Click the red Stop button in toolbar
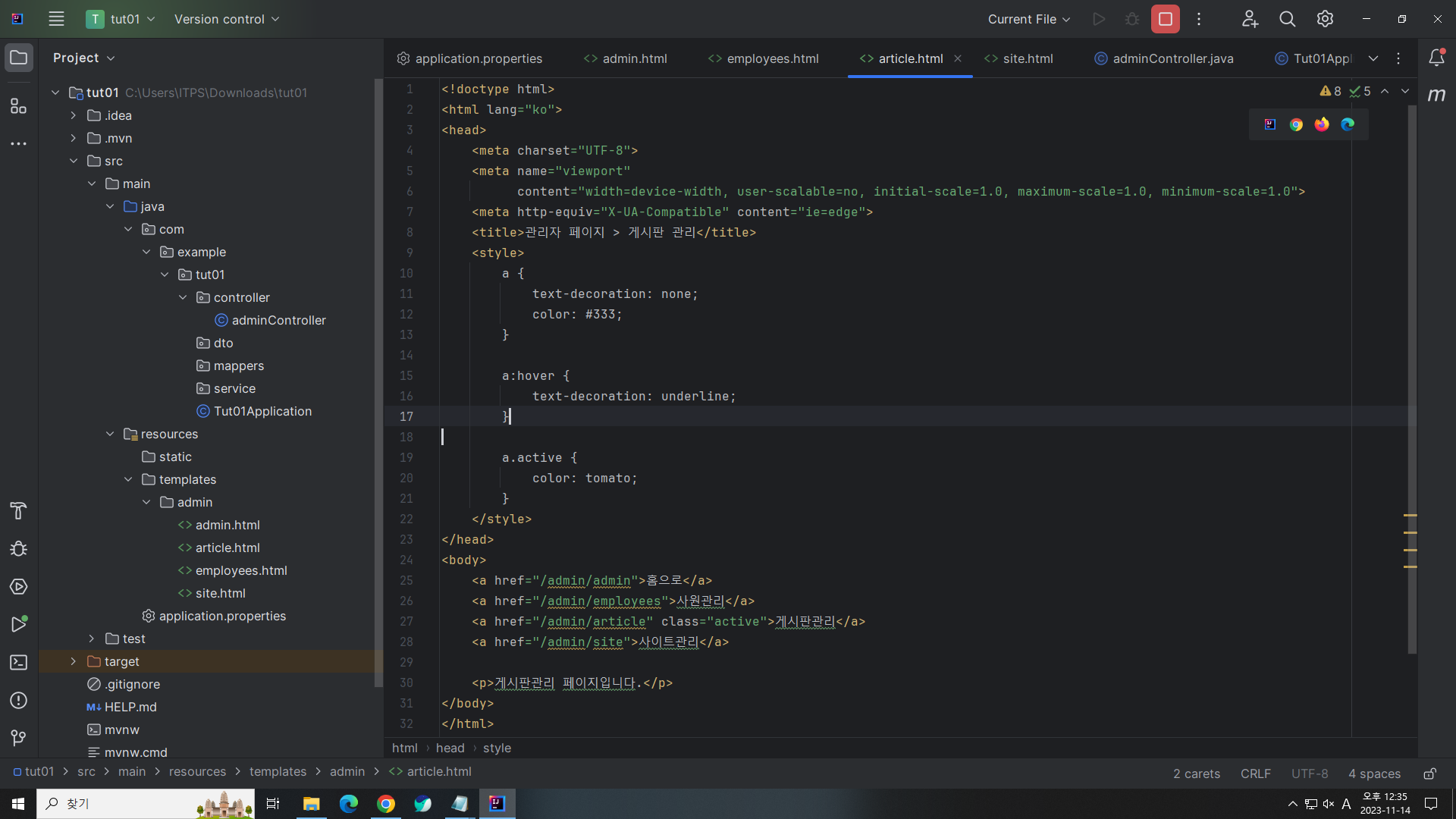The height and width of the screenshot is (819, 1456). pos(1165,19)
